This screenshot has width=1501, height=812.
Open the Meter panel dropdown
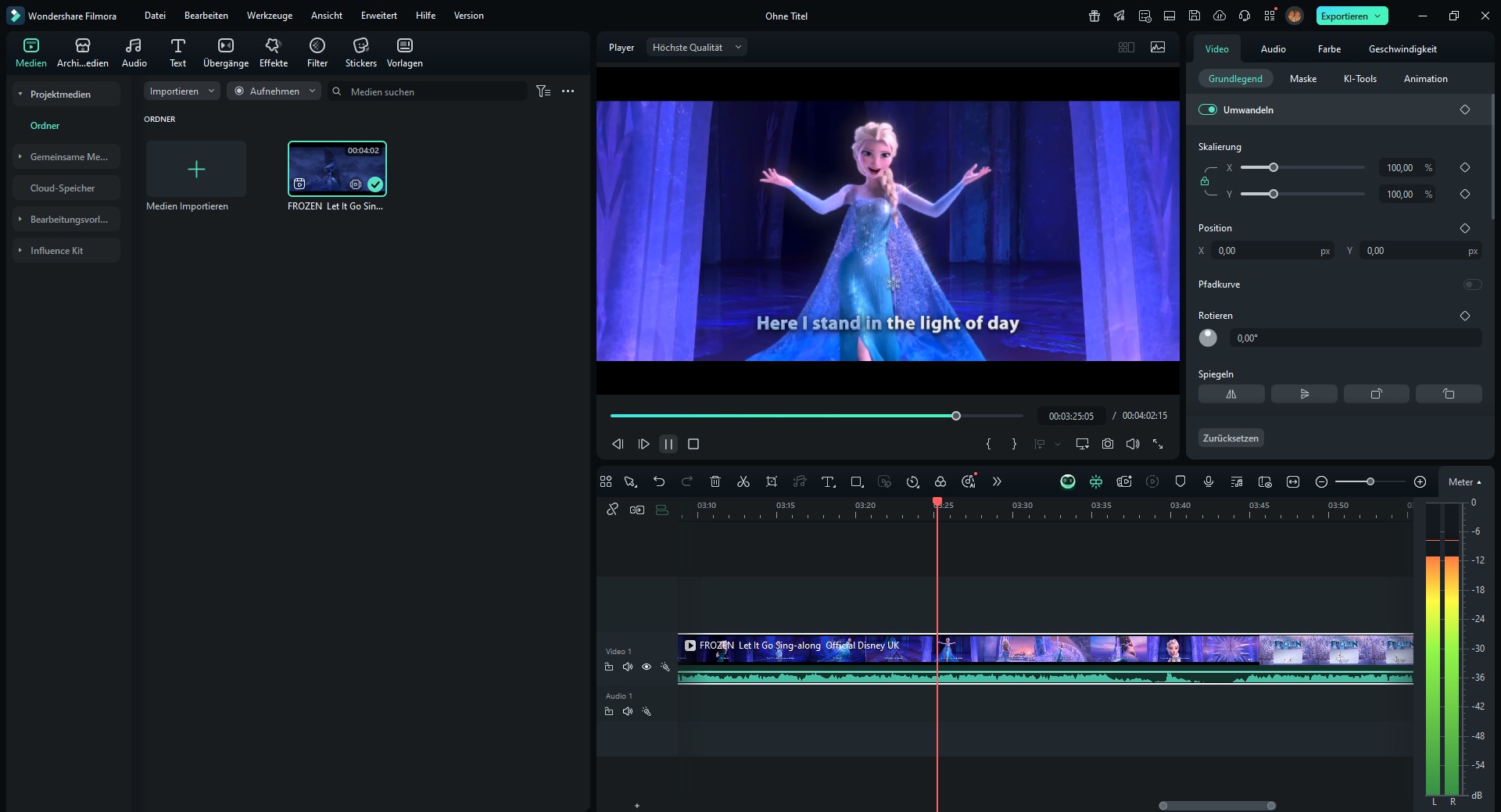point(1464,482)
